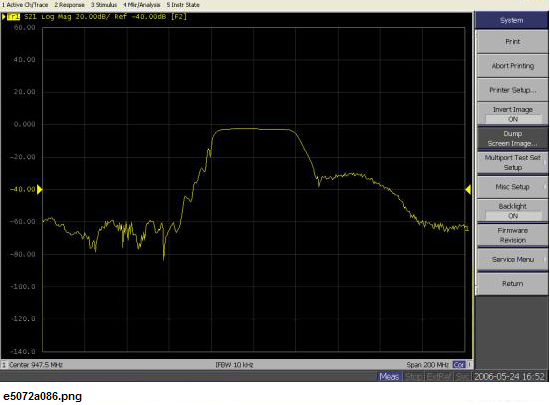Select the left yellow reference level marker
Viewport: 550px width, 405px height.
point(40,189)
